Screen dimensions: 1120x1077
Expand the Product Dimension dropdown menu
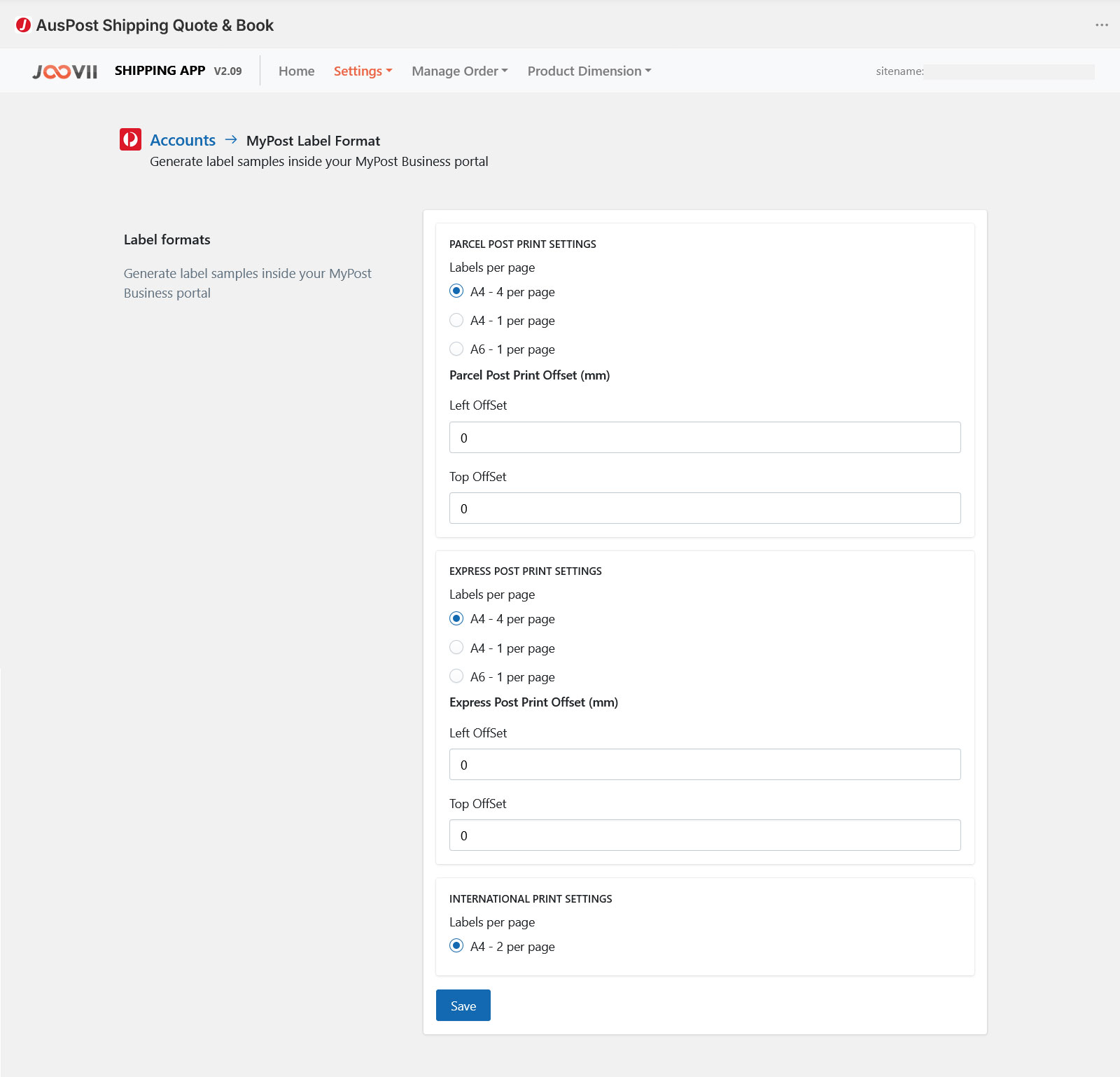pos(589,71)
